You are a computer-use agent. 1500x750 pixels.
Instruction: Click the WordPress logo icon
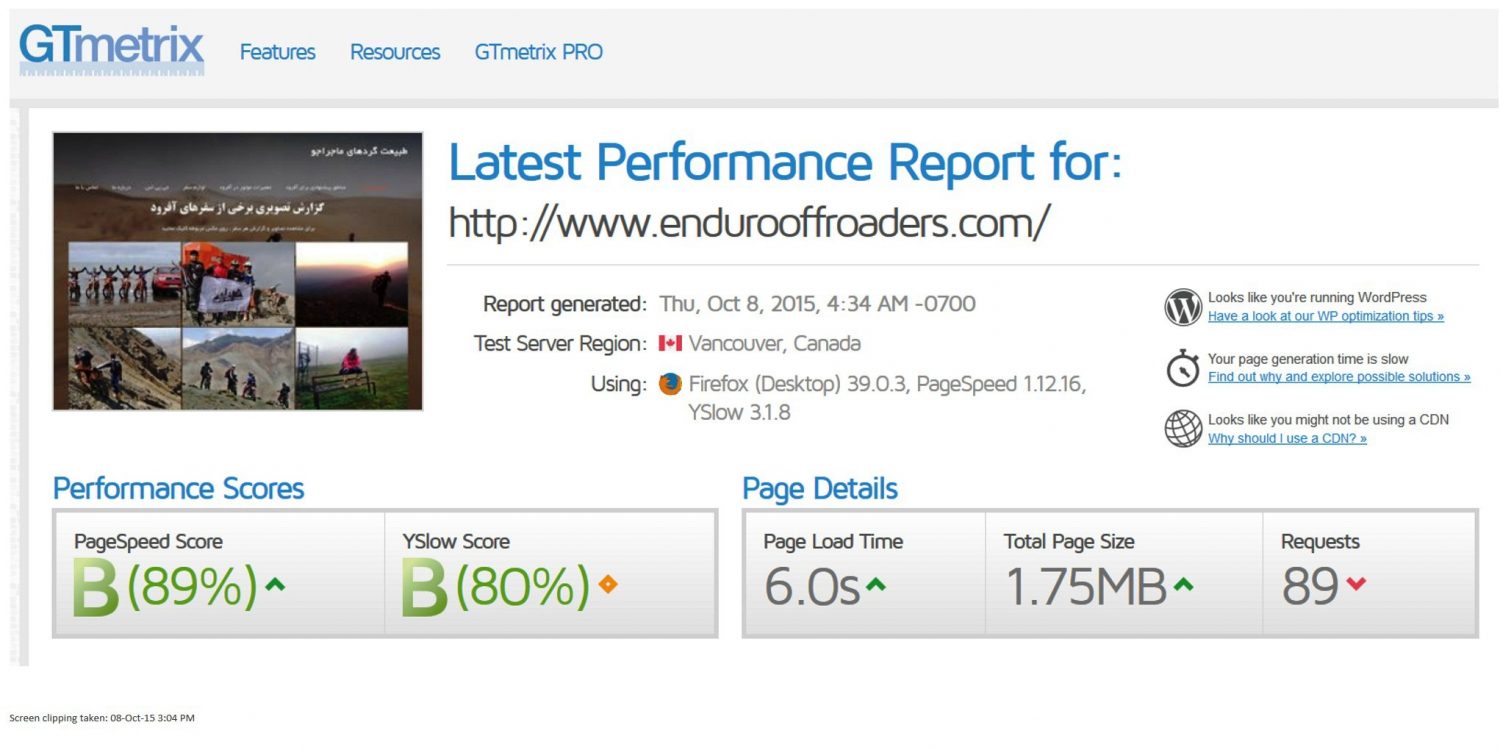[1183, 307]
